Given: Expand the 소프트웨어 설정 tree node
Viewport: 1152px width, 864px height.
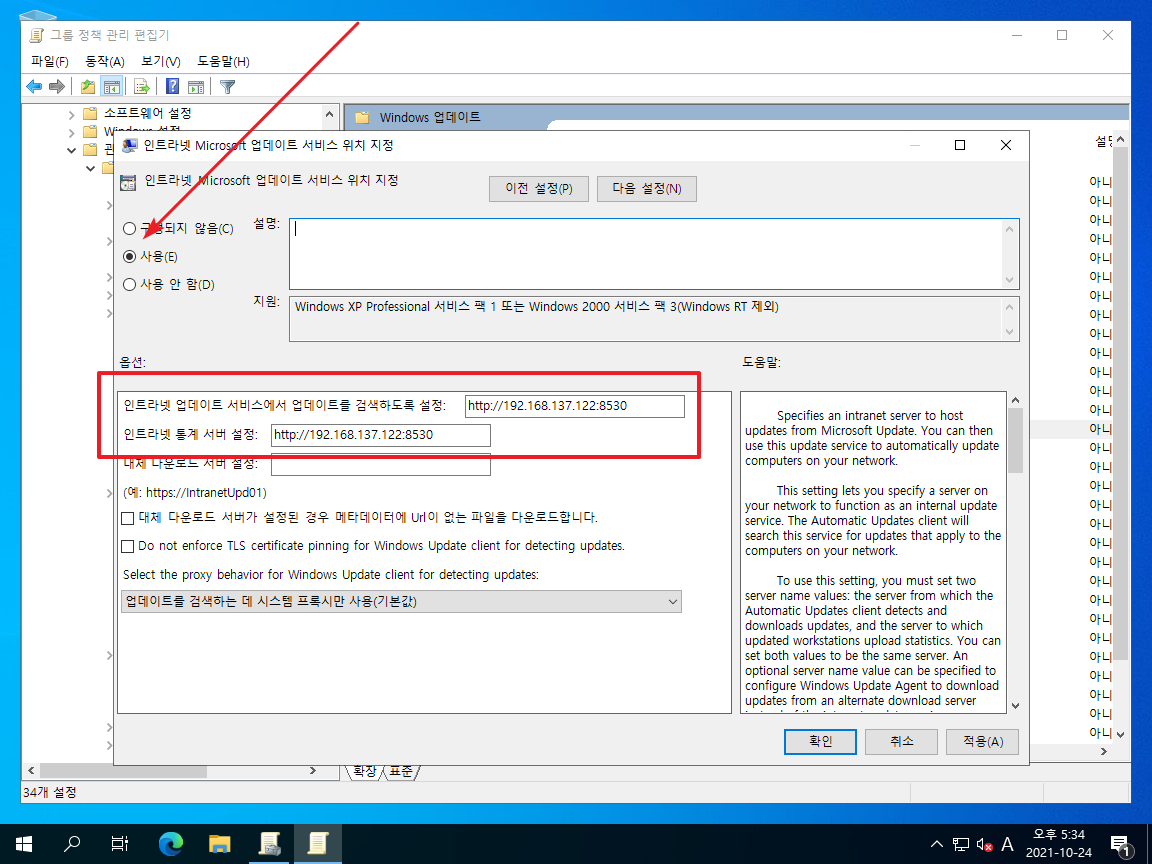Looking at the screenshot, I should coord(71,114).
